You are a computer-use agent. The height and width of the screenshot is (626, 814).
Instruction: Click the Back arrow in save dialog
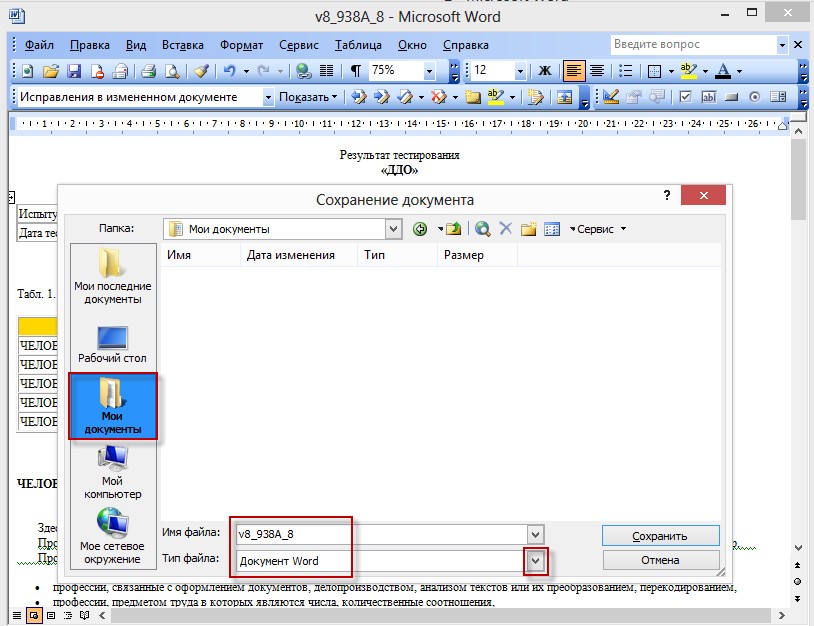[x=420, y=229]
